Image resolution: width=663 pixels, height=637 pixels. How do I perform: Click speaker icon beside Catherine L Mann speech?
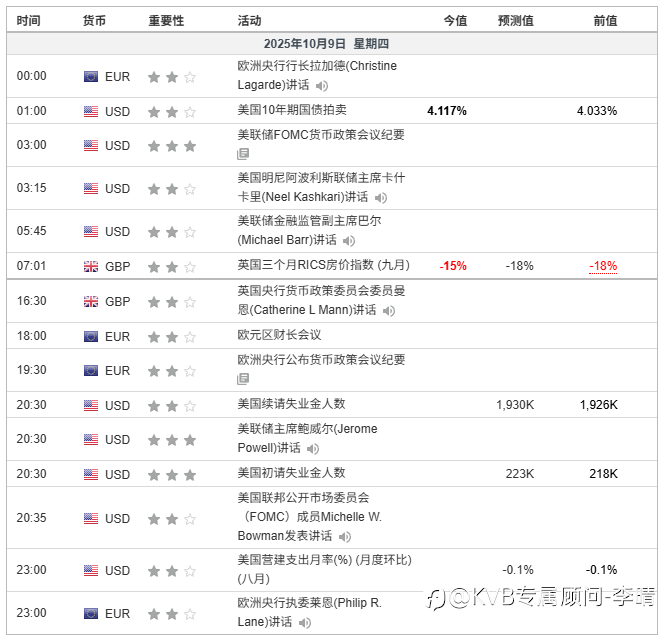pyautogui.click(x=389, y=311)
